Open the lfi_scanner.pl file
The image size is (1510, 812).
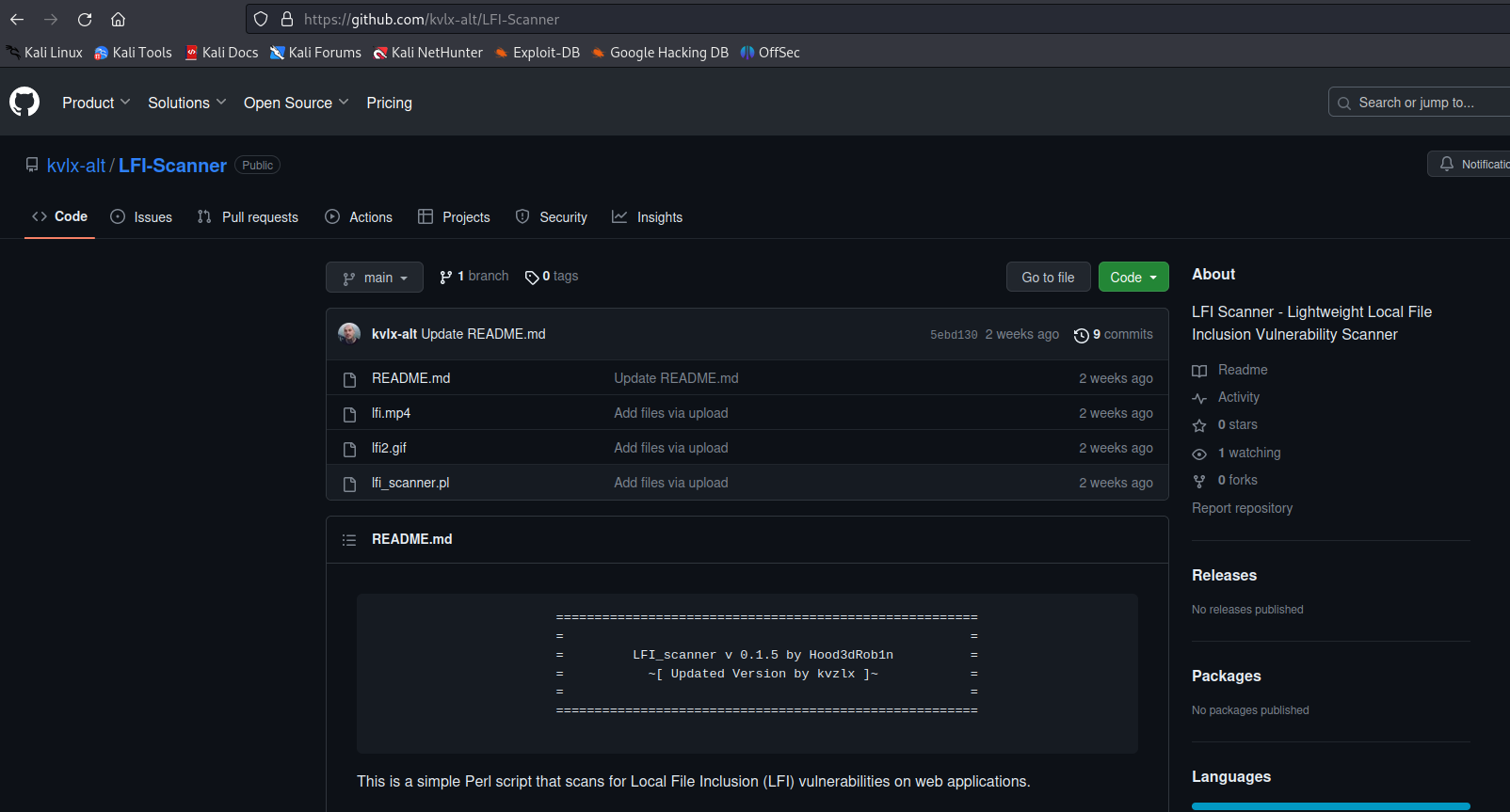click(x=410, y=483)
